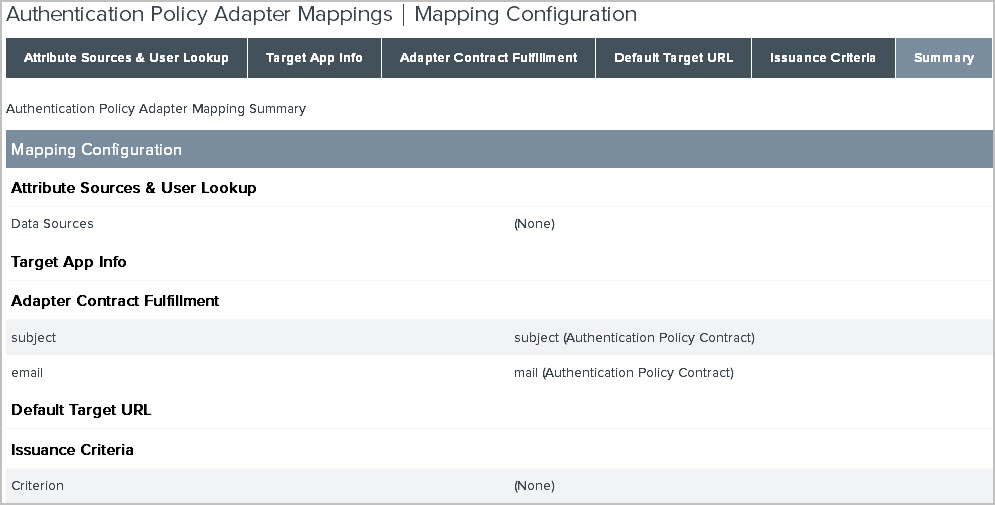Switch to the Target App Info tab
Image resolution: width=995 pixels, height=505 pixels.
[314, 58]
